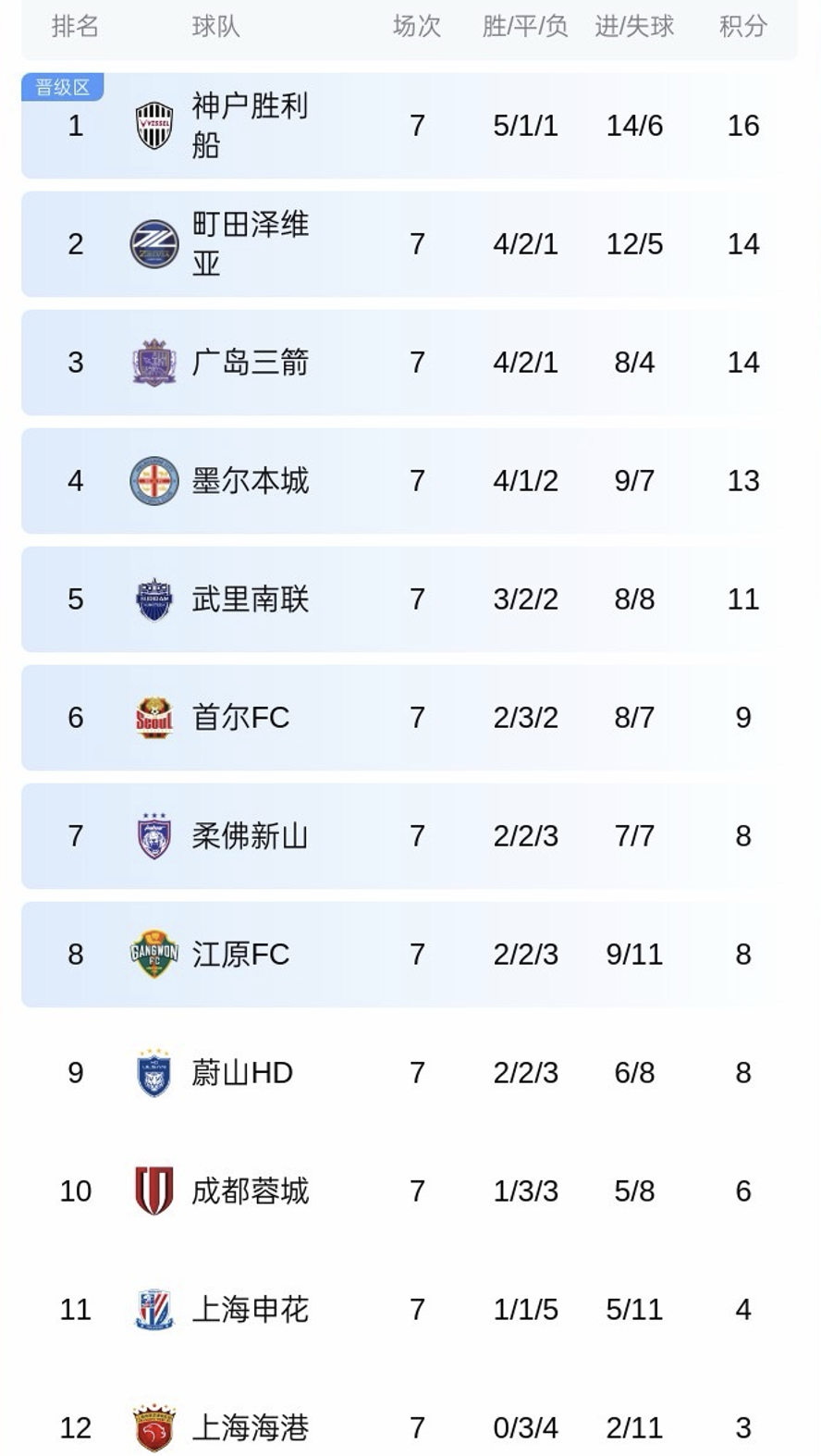The width and height of the screenshot is (821, 1456).
Task: Open team name 墨尔本城
Action: (250, 481)
